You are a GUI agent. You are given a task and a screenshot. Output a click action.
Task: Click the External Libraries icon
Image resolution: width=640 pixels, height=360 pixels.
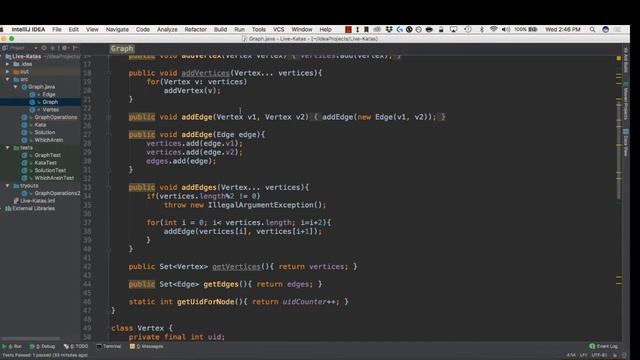pyautogui.click(x=8, y=208)
